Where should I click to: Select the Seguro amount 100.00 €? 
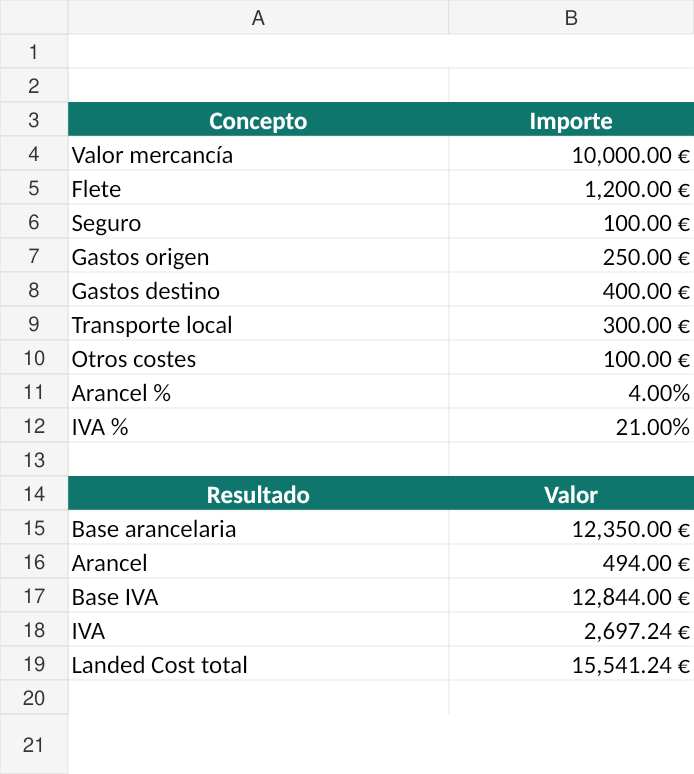tap(571, 222)
